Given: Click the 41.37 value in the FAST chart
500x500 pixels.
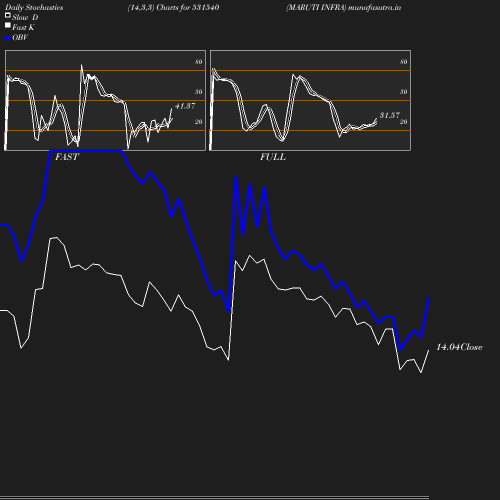Looking at the screenshot, I should point(185,106).
